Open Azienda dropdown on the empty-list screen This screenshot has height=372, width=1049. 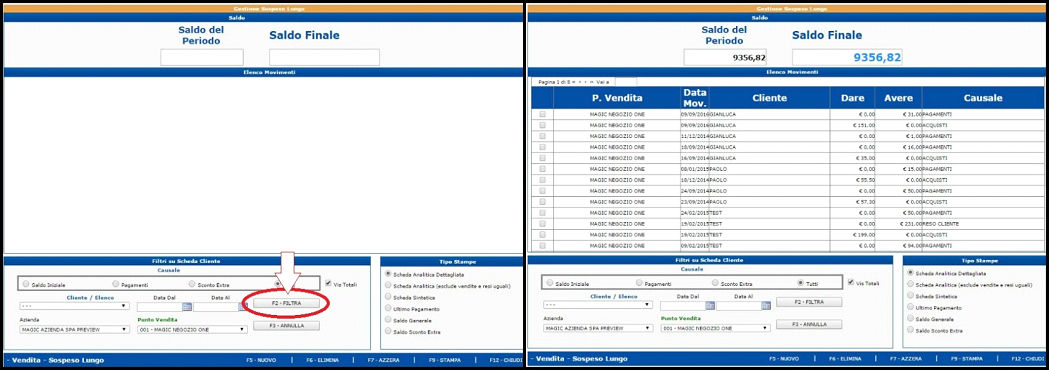pyautogui.click(x=74, y=329)
